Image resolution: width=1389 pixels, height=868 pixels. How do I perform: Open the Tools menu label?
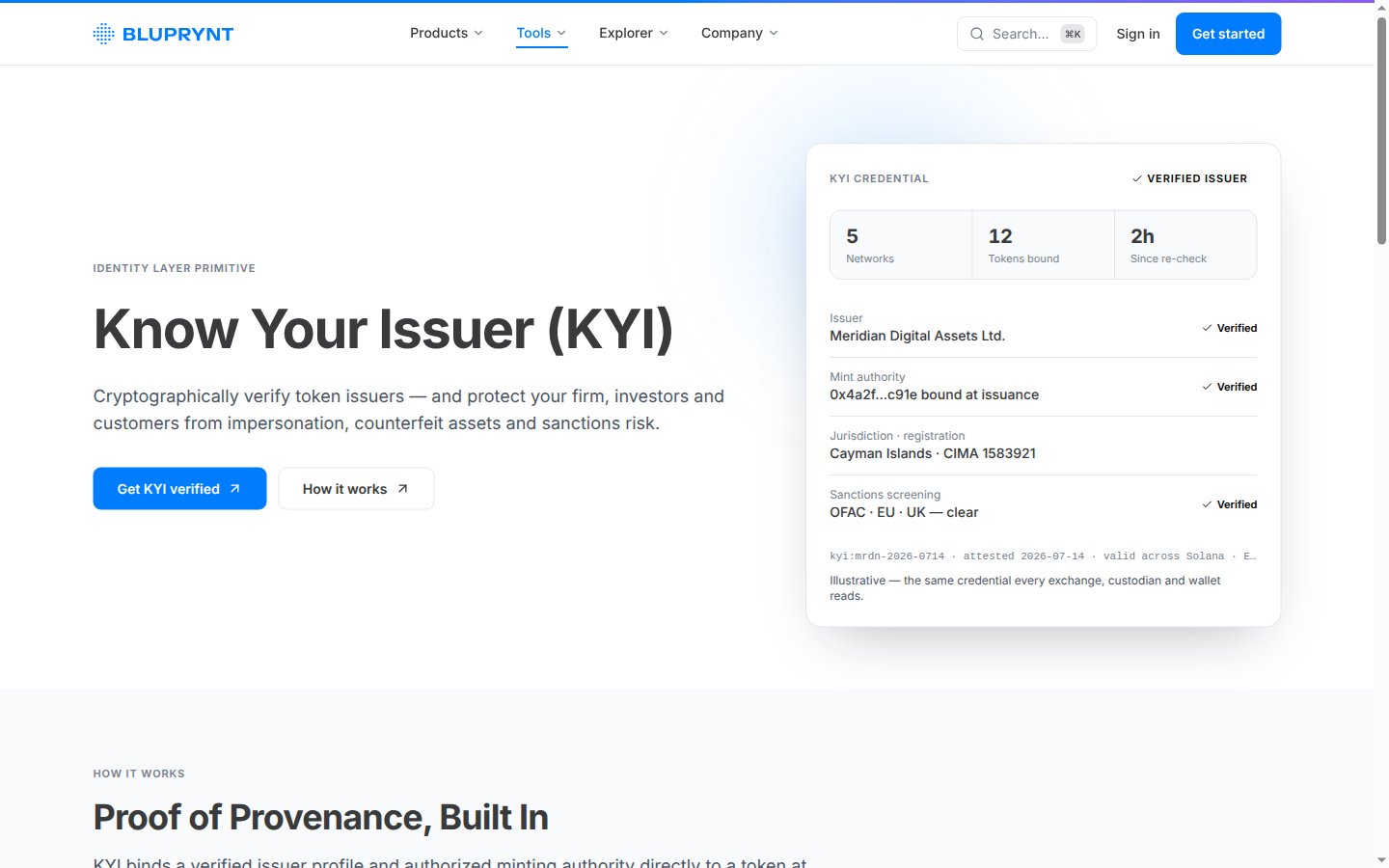[533, 33]
